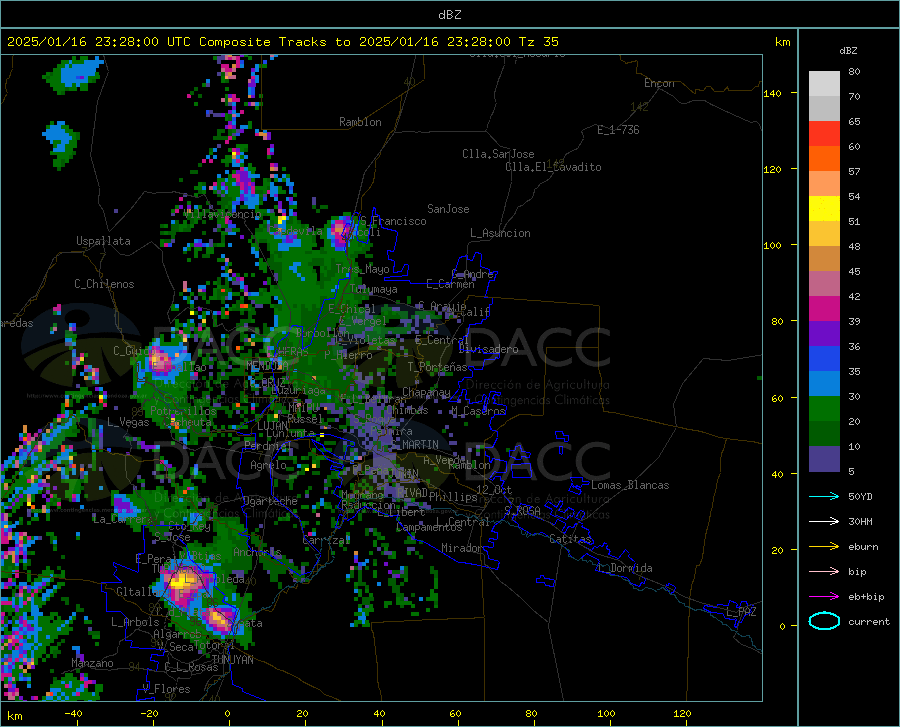Pick the dark orange swatch between 60 and 57

tap(824, 159)
